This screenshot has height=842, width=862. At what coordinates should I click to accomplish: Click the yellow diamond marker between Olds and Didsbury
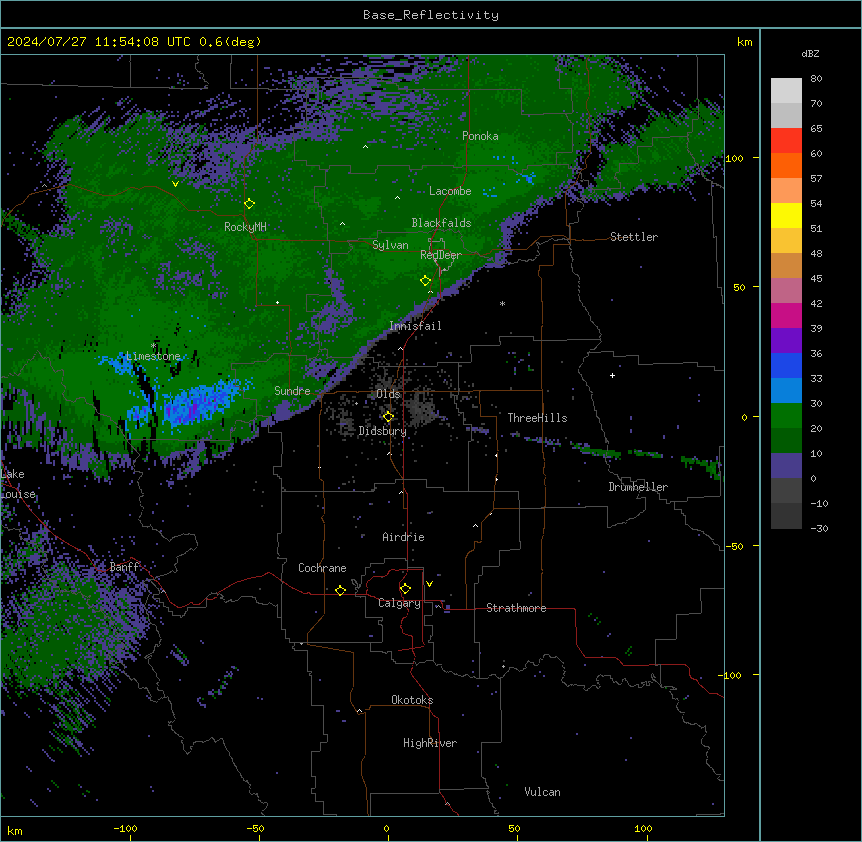tap(388, 417)
